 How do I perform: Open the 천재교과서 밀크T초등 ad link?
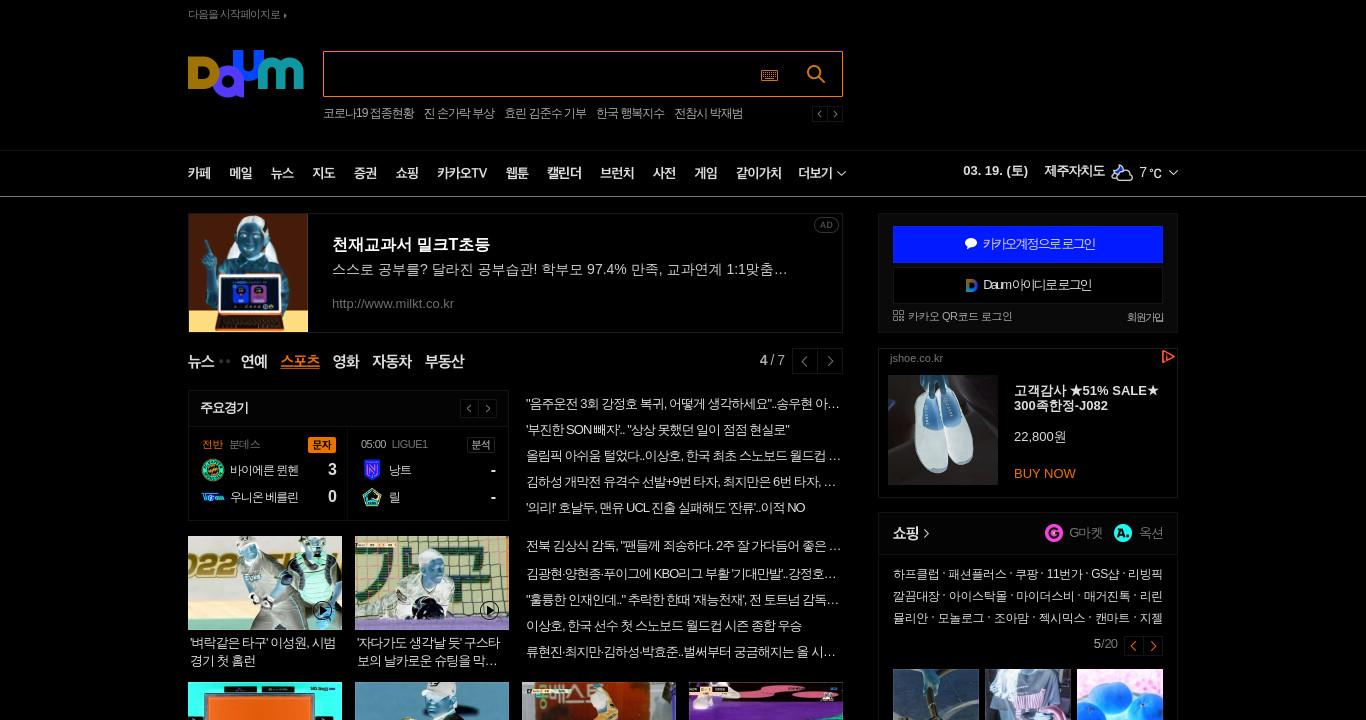(411, 245)
